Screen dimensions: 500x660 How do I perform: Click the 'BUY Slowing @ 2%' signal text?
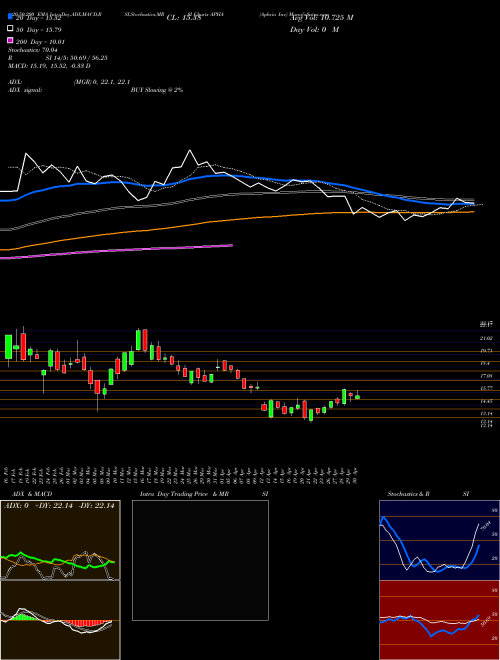point(157,90)
